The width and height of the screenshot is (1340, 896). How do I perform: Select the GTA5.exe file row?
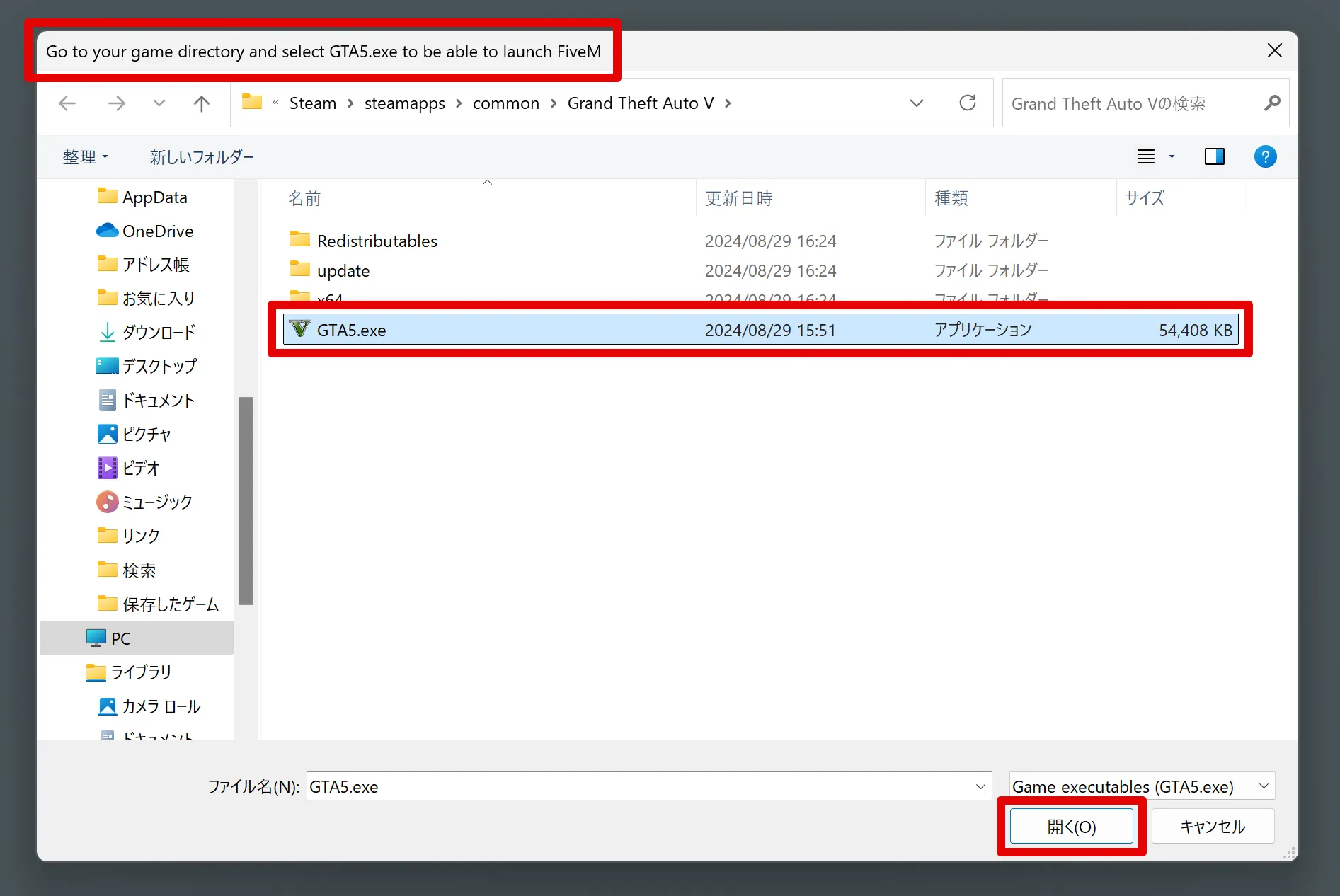coord(761,330)
